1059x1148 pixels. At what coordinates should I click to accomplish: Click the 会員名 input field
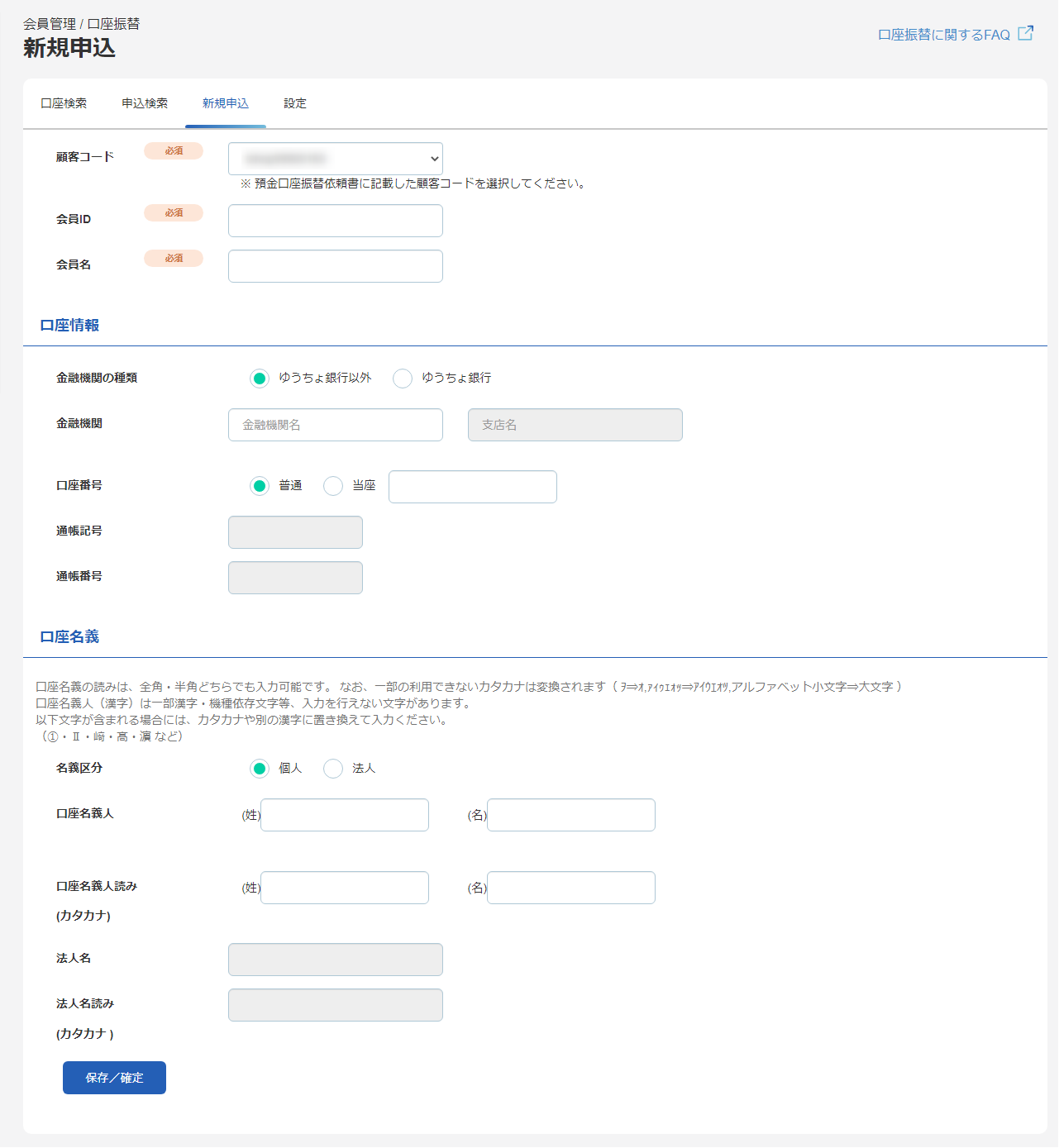click(335, 265)
